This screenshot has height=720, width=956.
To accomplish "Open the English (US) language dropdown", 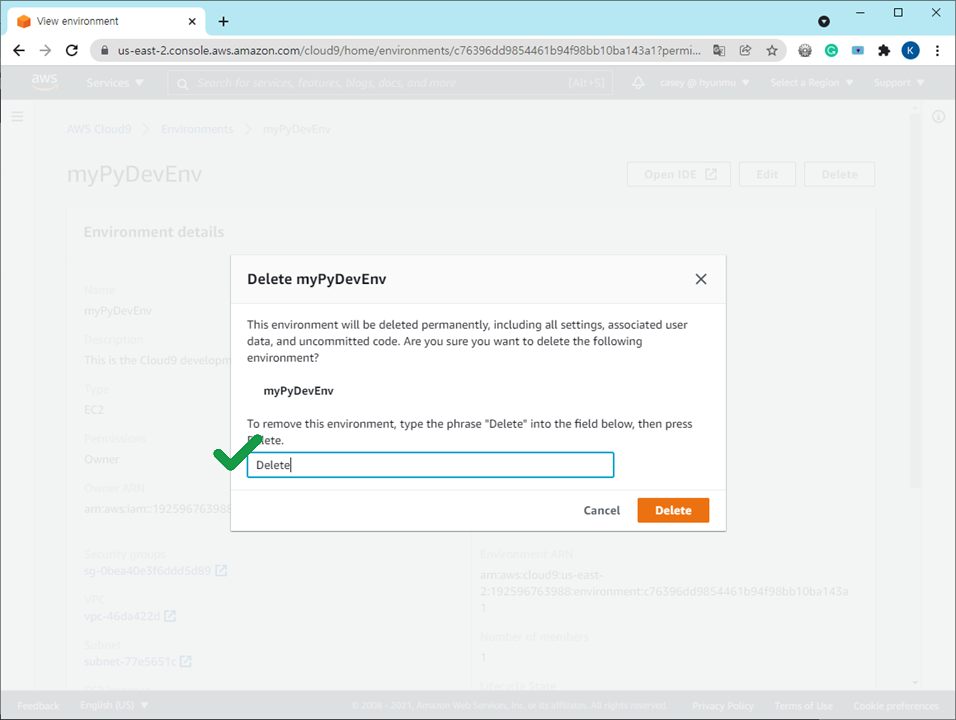I will point(114,705).
